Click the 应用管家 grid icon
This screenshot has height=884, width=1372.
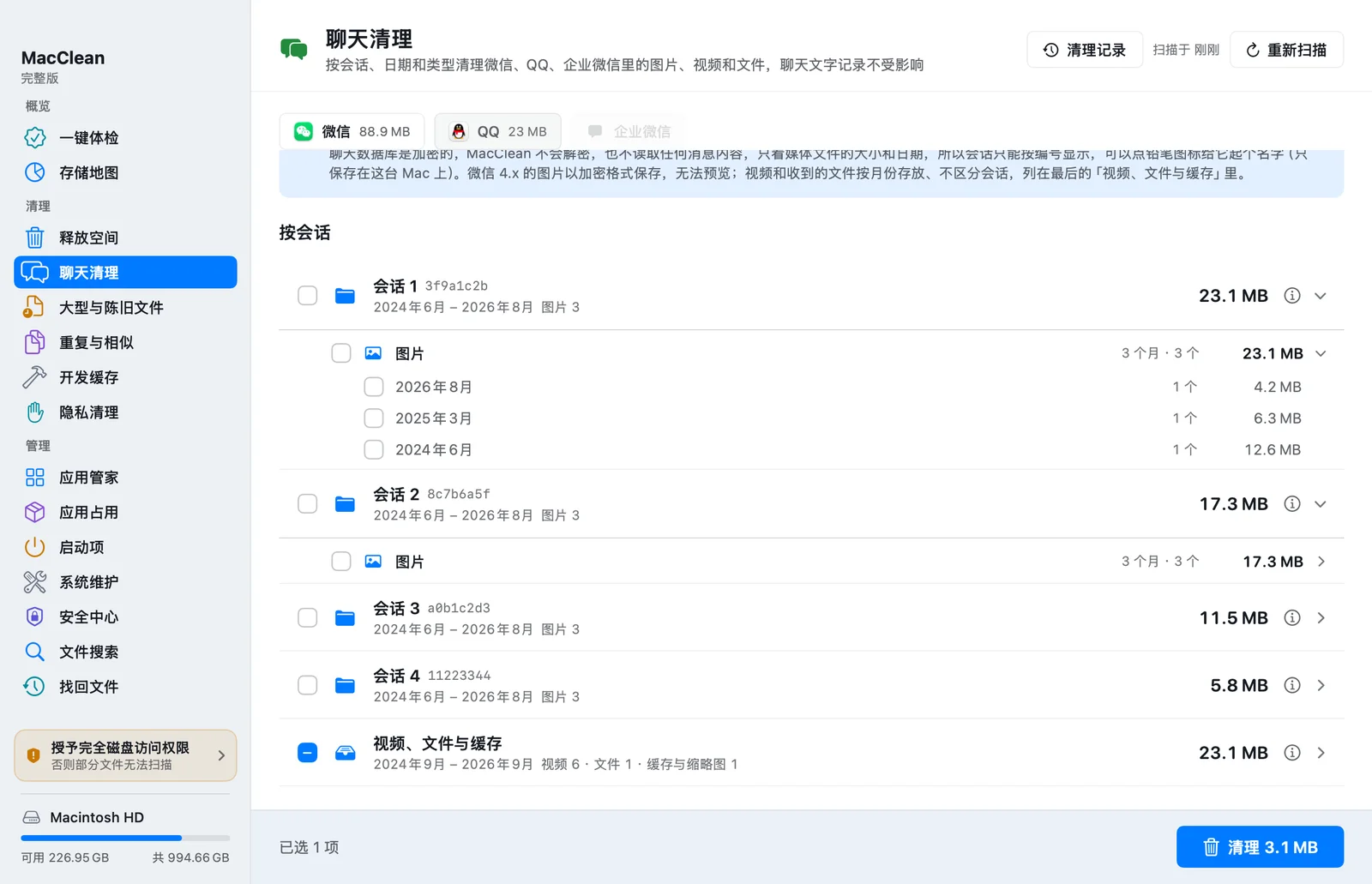click(x=35, y=478)
